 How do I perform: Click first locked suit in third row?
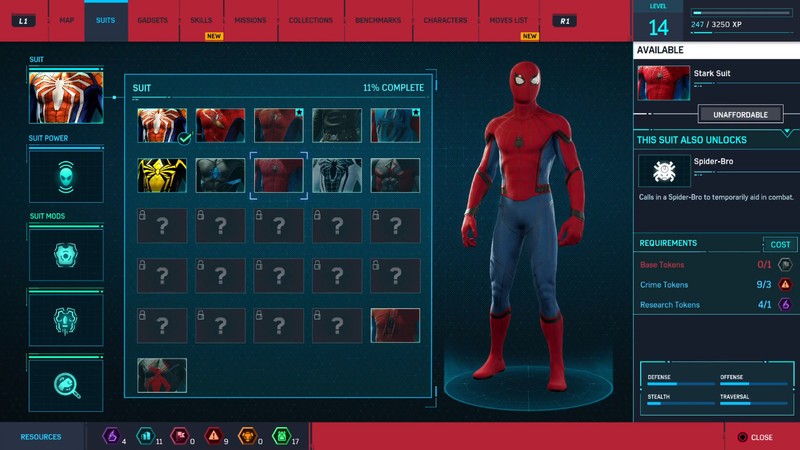[162, 226]
